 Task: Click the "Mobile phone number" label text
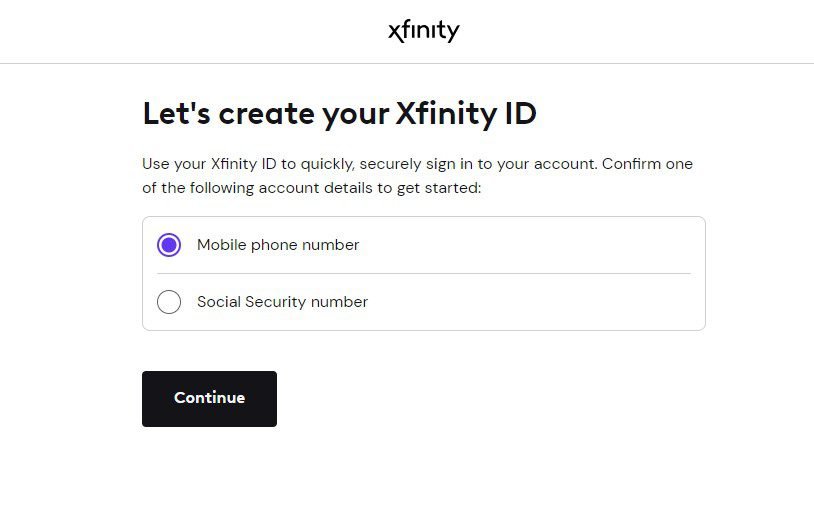coord(277,245)
